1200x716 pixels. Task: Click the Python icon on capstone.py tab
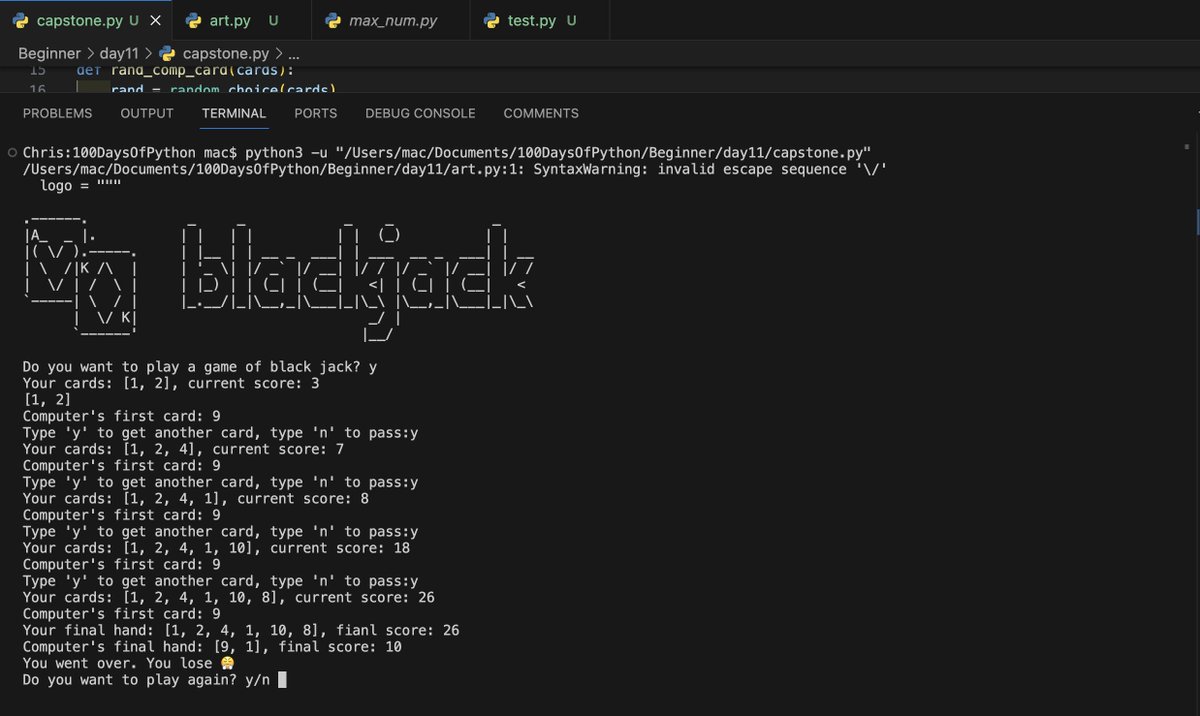[x=20, y=20]
